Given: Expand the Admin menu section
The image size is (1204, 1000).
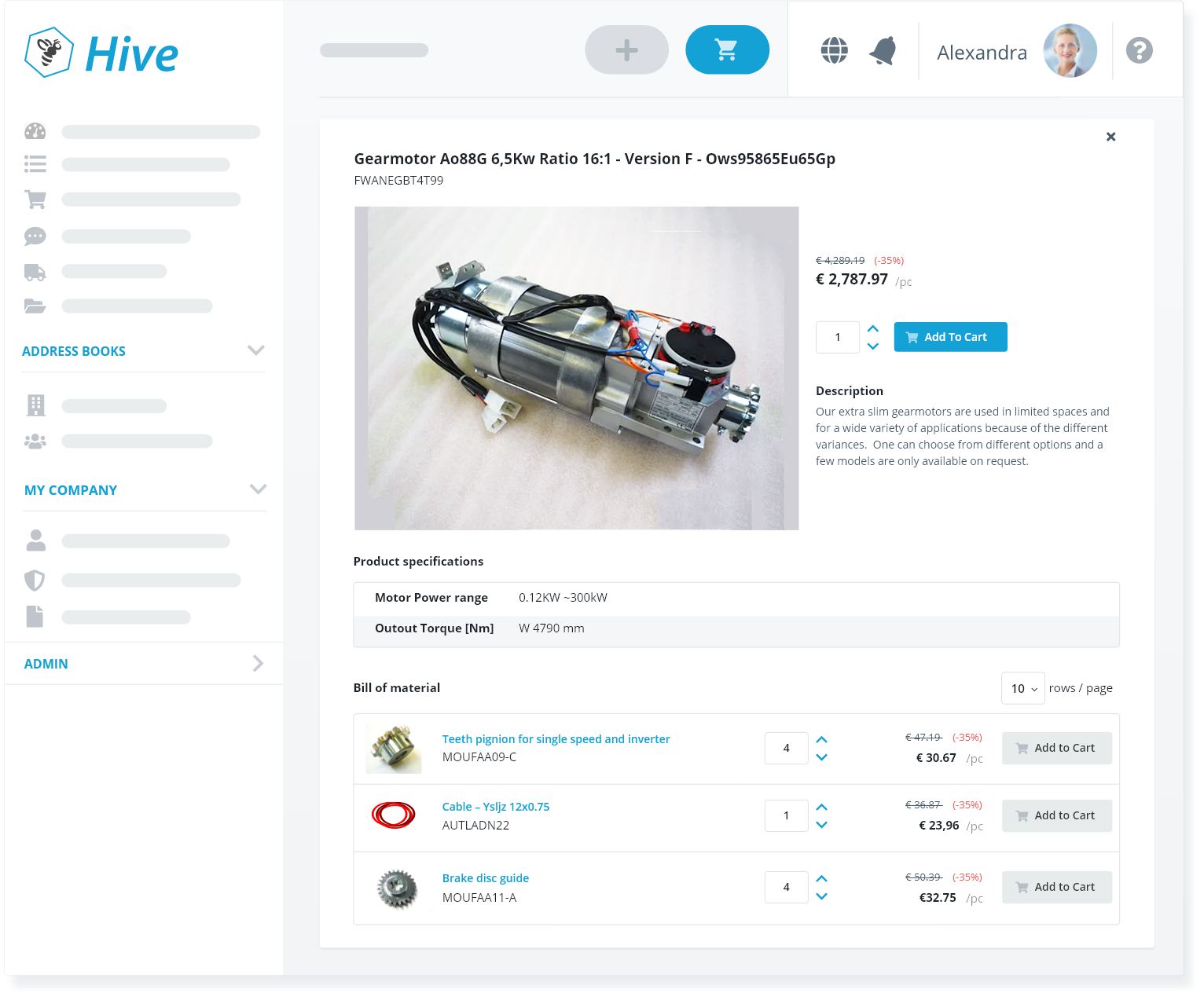Looking at the screenshot, I should 258,664.
